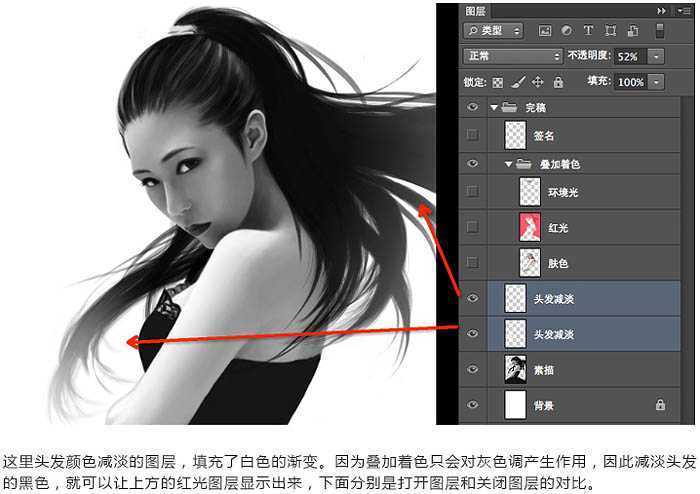
Task: Show the 红光 layer visibility box
Action: [472, 227]
